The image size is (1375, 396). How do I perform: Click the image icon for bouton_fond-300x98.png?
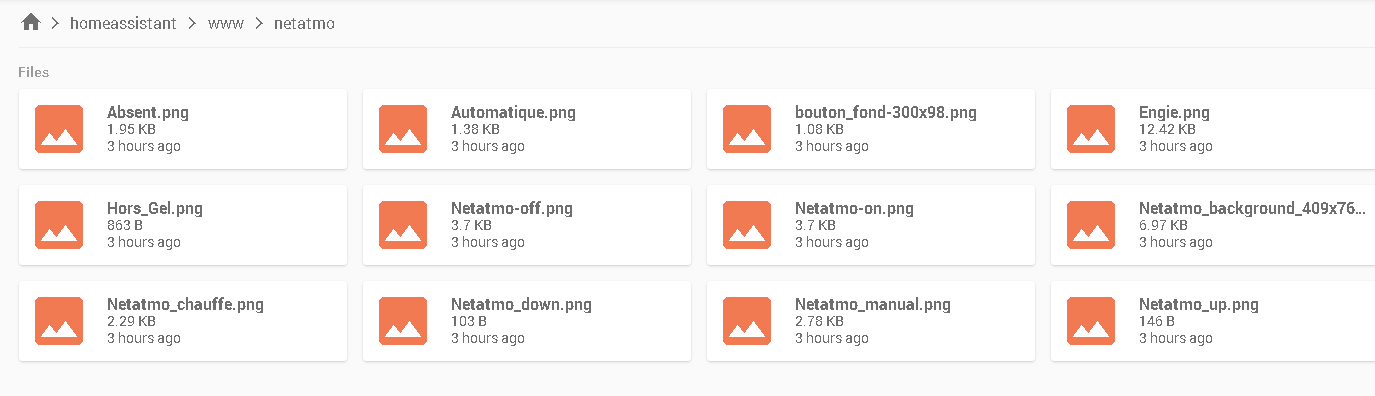[x=747, y=129]
